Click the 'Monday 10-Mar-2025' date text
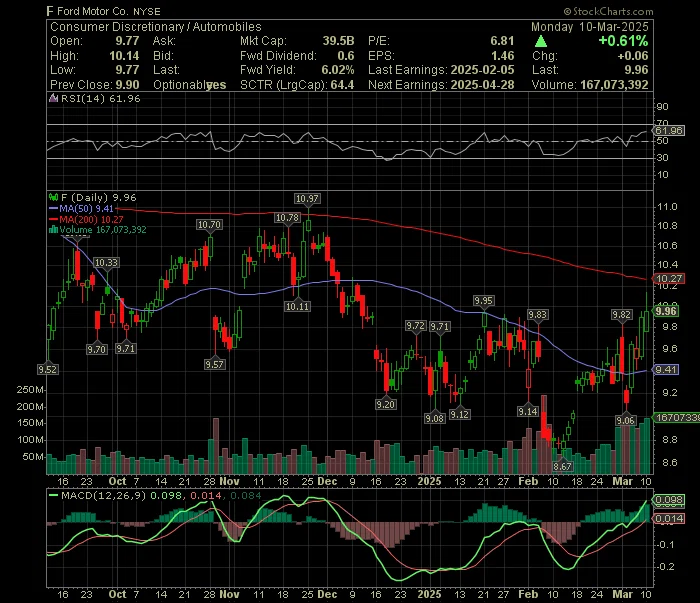This screenshot has height=603, width=700. pos(589,27)
